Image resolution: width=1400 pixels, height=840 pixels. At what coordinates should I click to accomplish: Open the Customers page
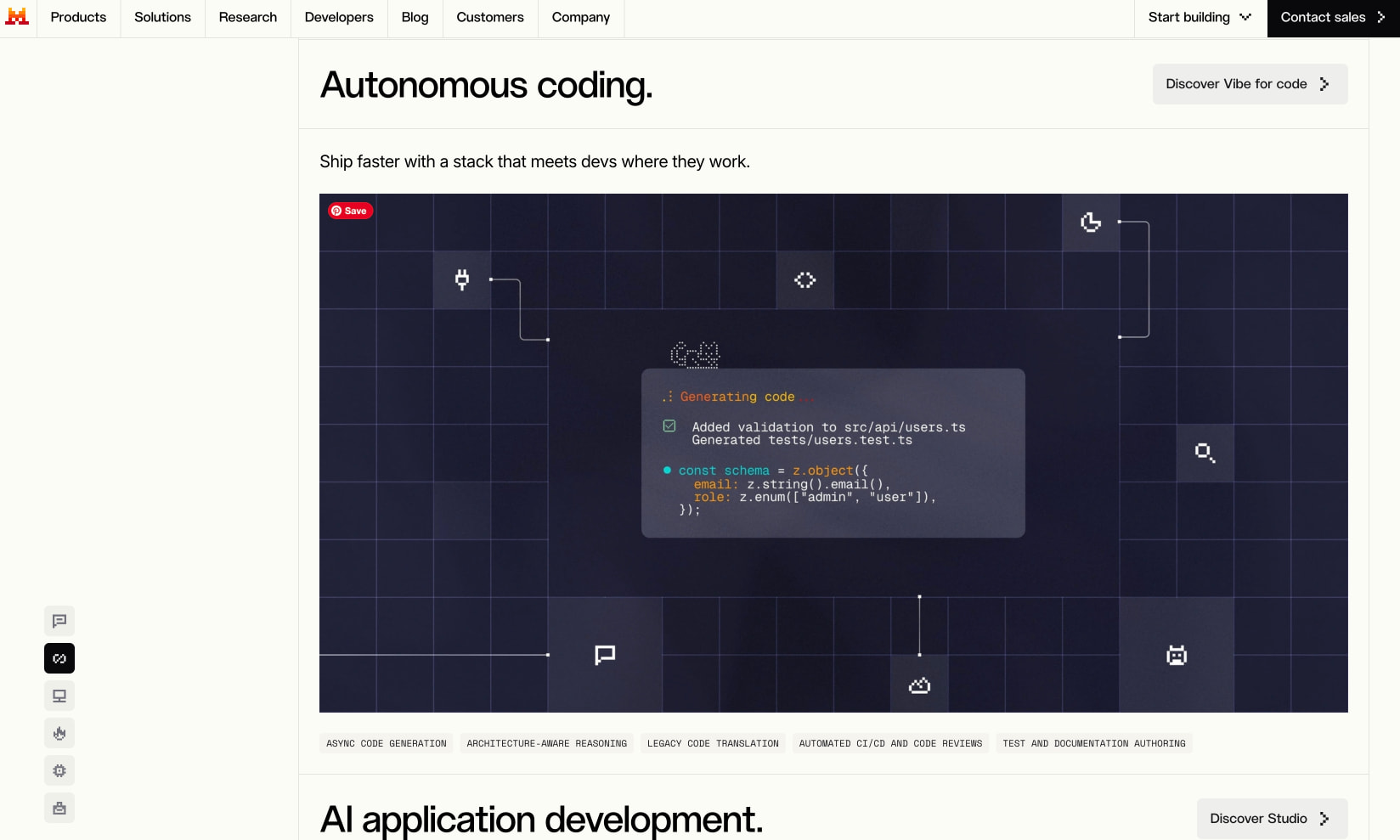[x=490, y=18]
